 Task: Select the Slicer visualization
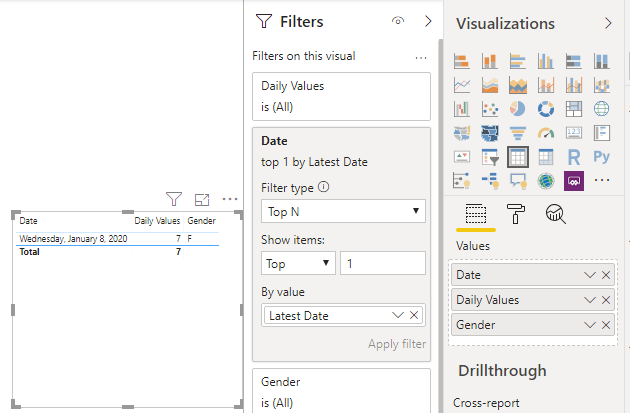tap(489, 156)
